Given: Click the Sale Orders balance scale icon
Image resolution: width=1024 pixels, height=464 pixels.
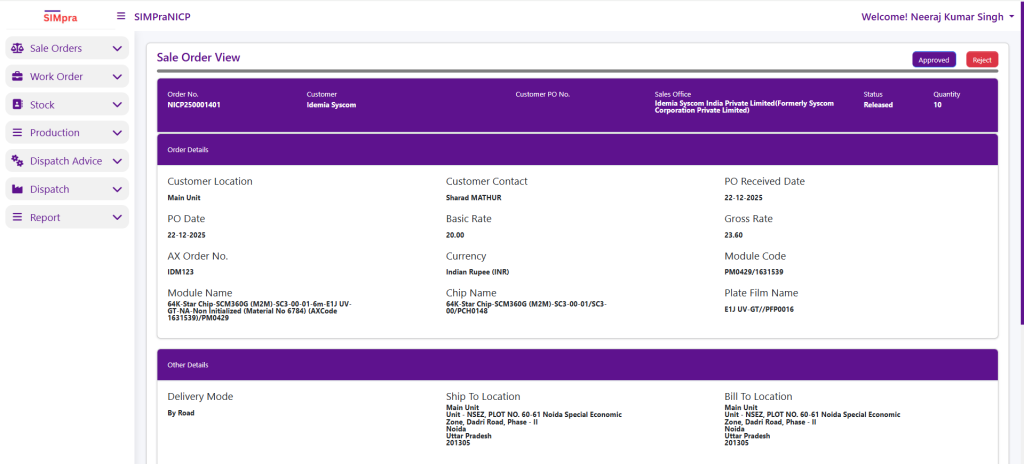Looking at the screenshot, I should tap(17, 48).
